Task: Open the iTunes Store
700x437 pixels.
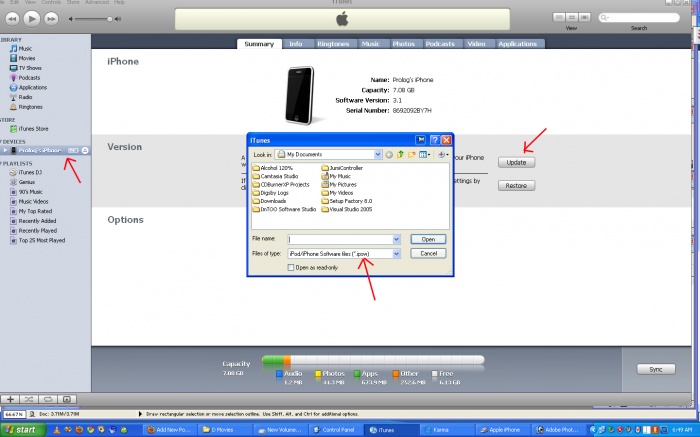Action: pos(33,129)
